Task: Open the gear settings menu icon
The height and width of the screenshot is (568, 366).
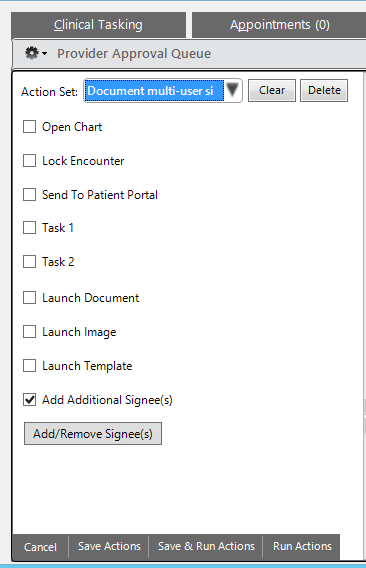Action: click(36, 53)
